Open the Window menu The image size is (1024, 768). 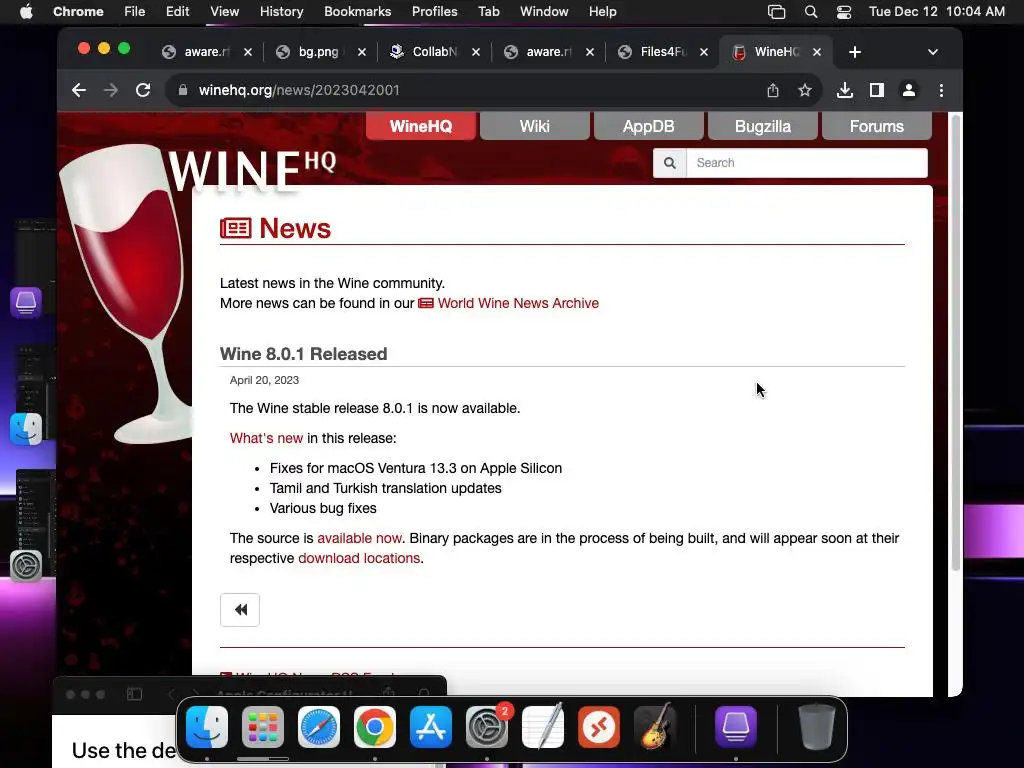click(x=544, y=12)
